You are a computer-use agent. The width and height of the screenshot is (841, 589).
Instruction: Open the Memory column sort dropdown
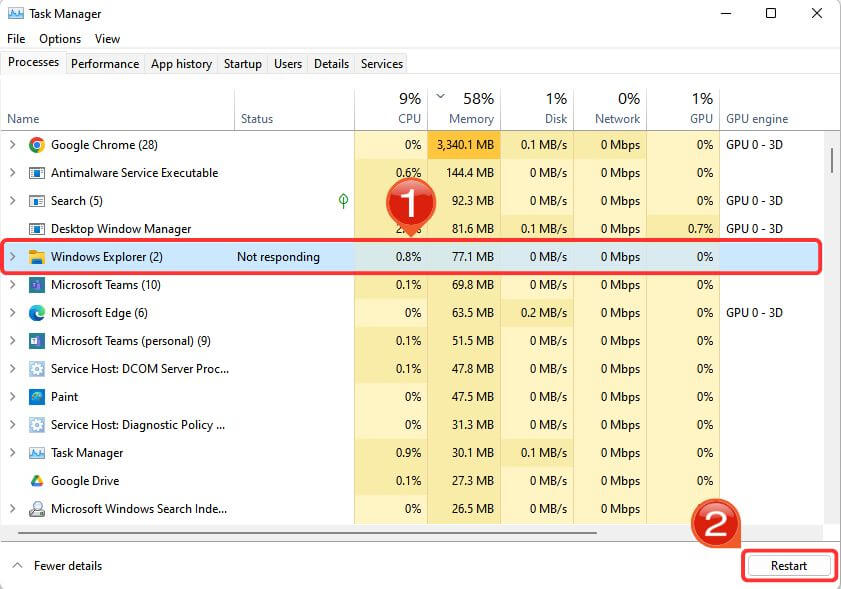[440, 98]
